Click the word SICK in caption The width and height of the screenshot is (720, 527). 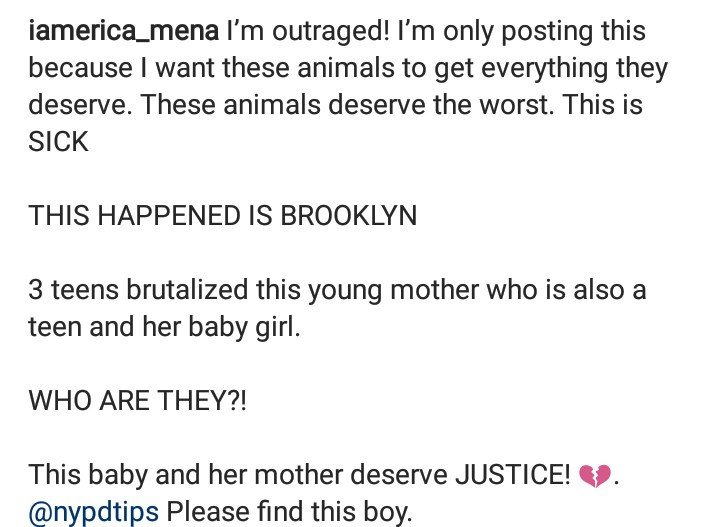(x=58, y=141)
